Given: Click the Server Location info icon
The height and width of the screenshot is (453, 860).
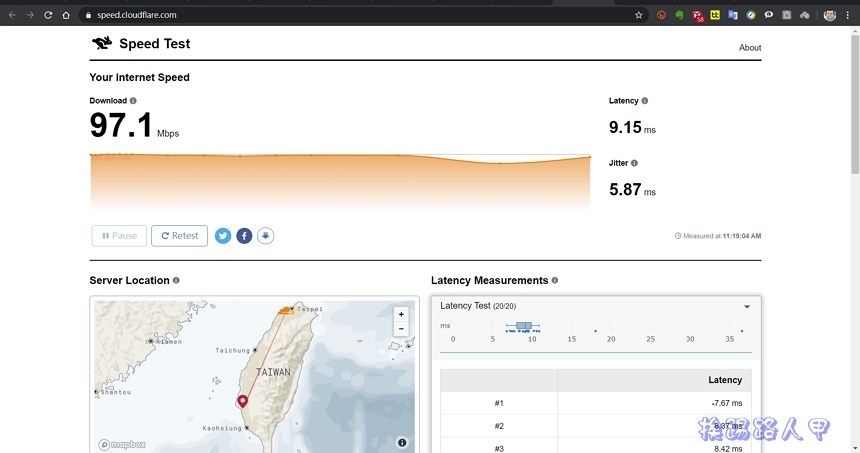Looking at the screenshot, I should [x=176, y=281].
